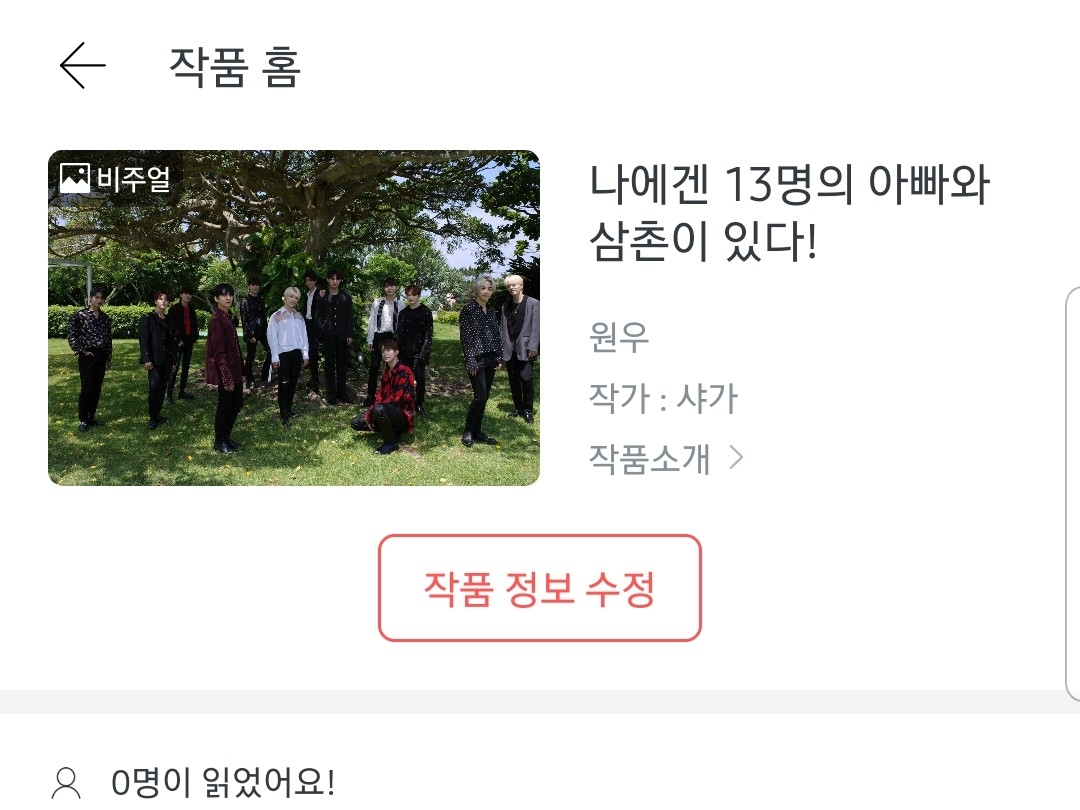Open the author link 작가 : 샤가
The image size is (1080, 810).
pyautogui.click(x=663, y=398)
